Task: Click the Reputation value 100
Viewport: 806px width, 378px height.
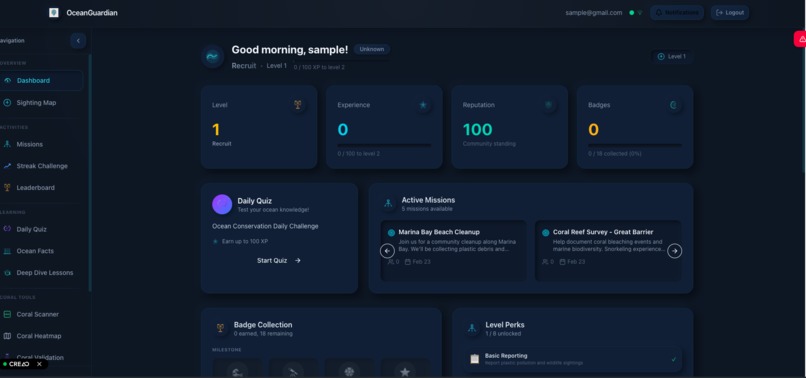Action: tap(478, 130)
